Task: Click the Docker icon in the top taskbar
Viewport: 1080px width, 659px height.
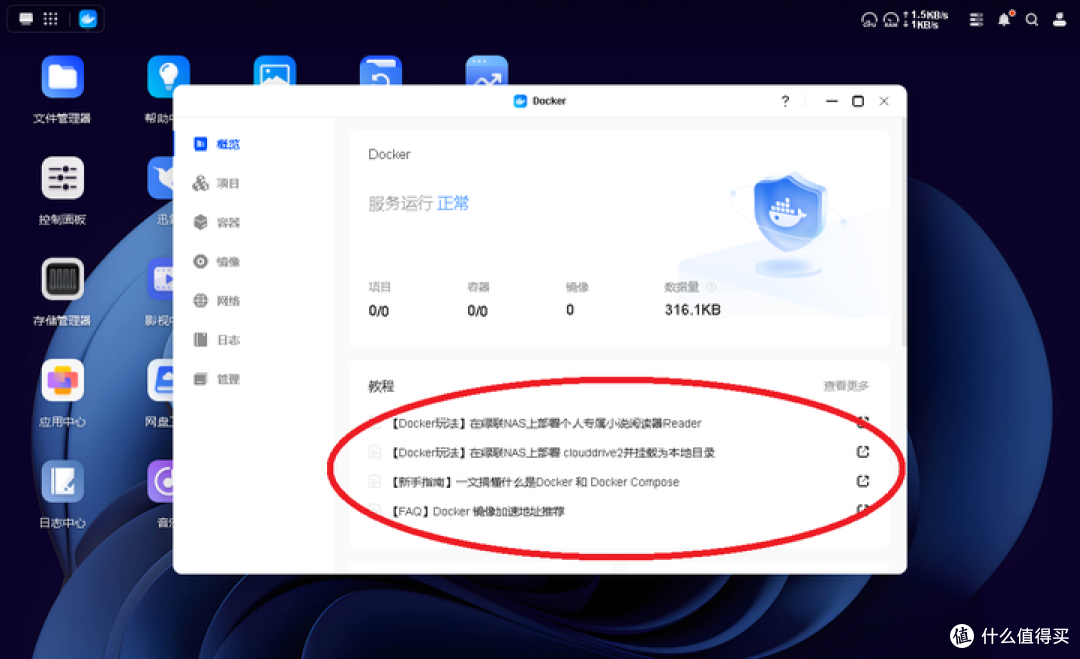Action: pos(87,19)
